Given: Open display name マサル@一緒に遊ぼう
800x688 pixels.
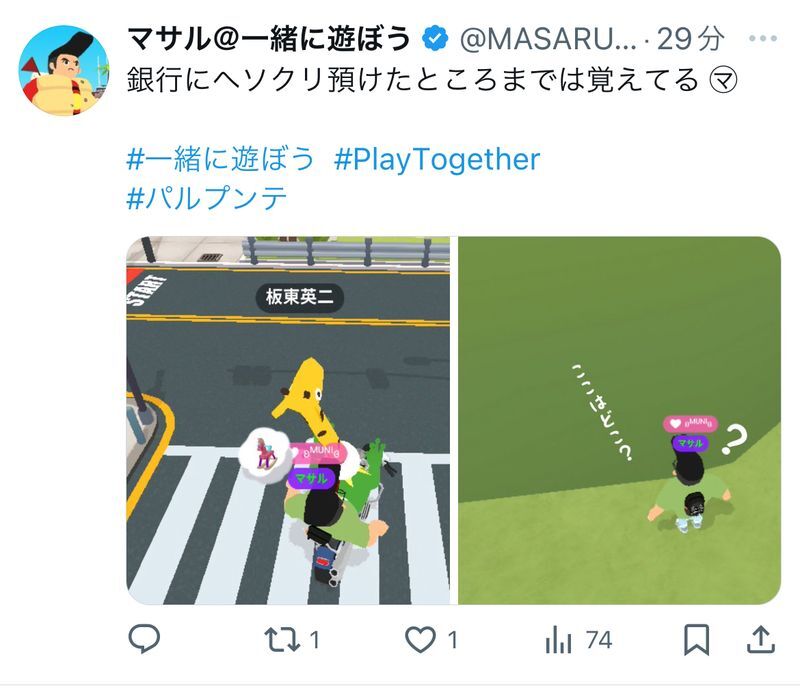Looking at the screenshot, I should [x=269, y=39].
